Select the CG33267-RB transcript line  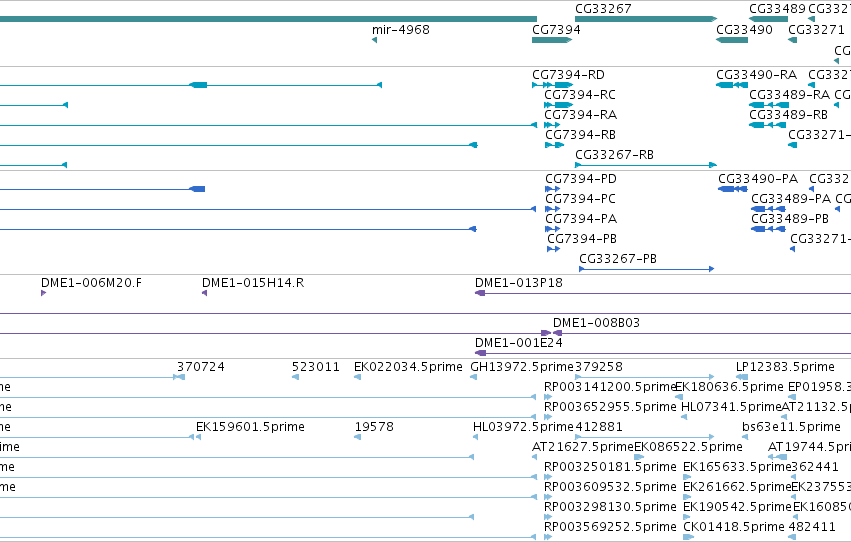tap(646, 165)
